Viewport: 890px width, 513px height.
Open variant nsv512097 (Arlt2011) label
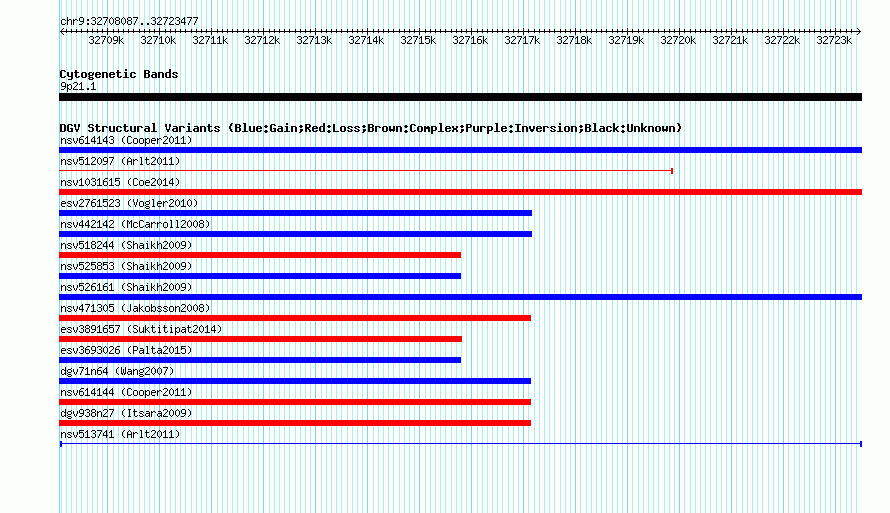(x=120, y=161)
